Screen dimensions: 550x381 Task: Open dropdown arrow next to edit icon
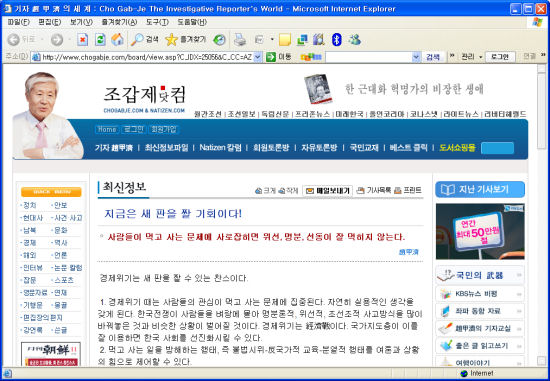coord(272,40)
